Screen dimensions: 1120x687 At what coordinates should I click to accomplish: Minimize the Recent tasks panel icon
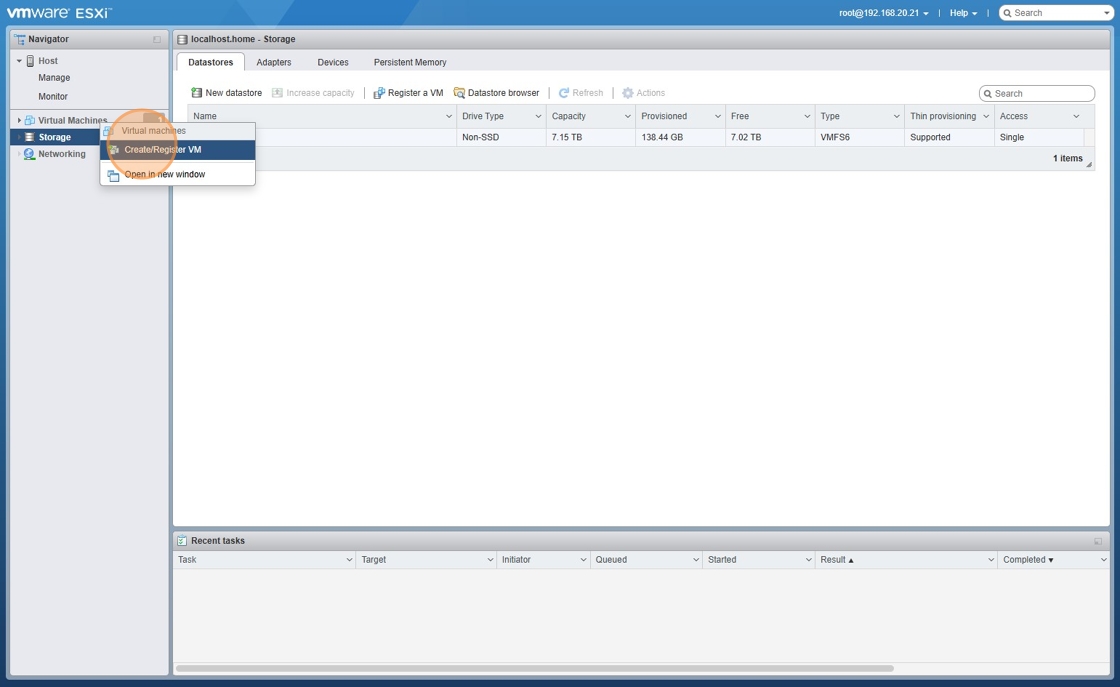coord(1098,541)
